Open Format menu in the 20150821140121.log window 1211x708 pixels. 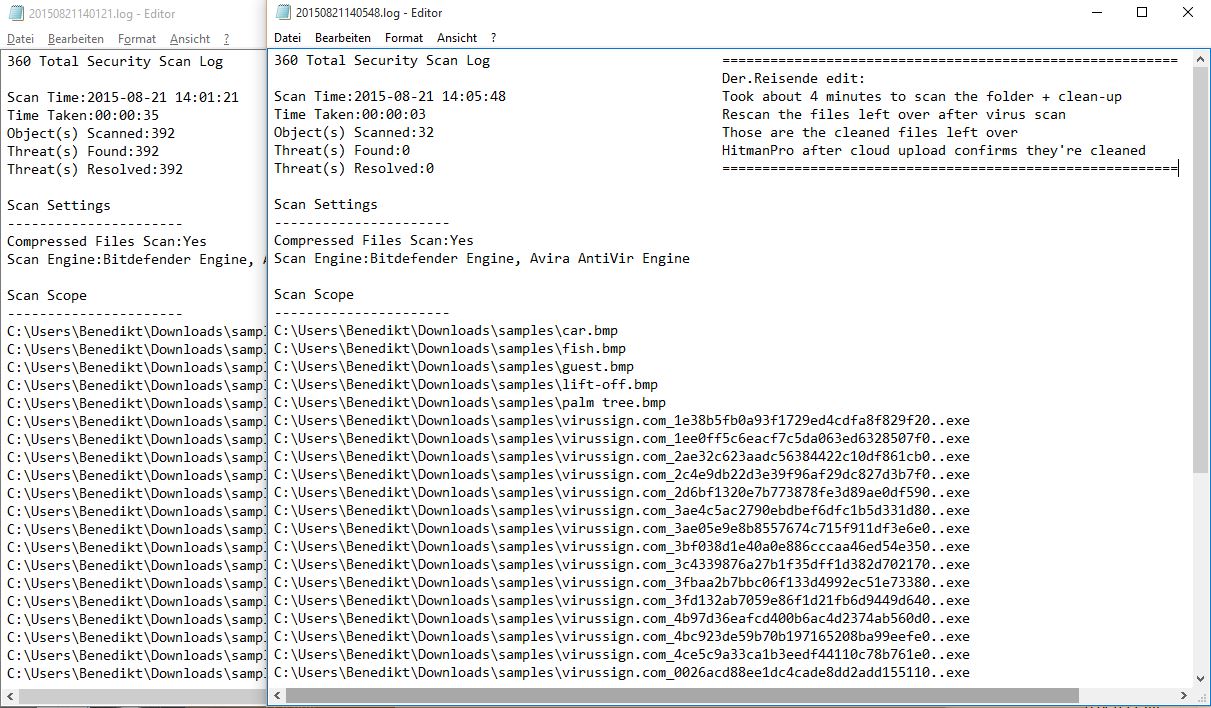click(x=137, y=39)
